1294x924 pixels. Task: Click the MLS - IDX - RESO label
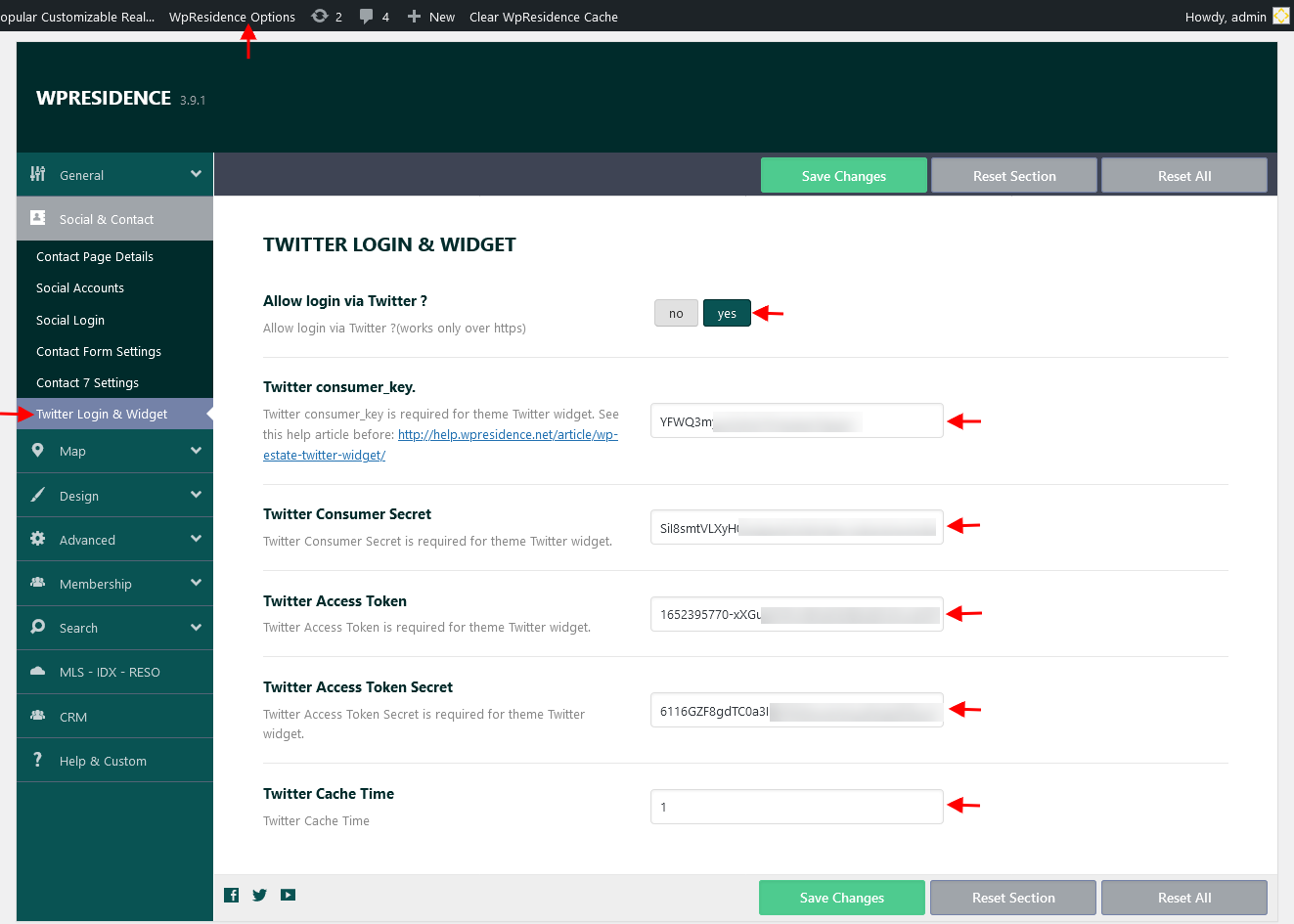coord(110,672)
